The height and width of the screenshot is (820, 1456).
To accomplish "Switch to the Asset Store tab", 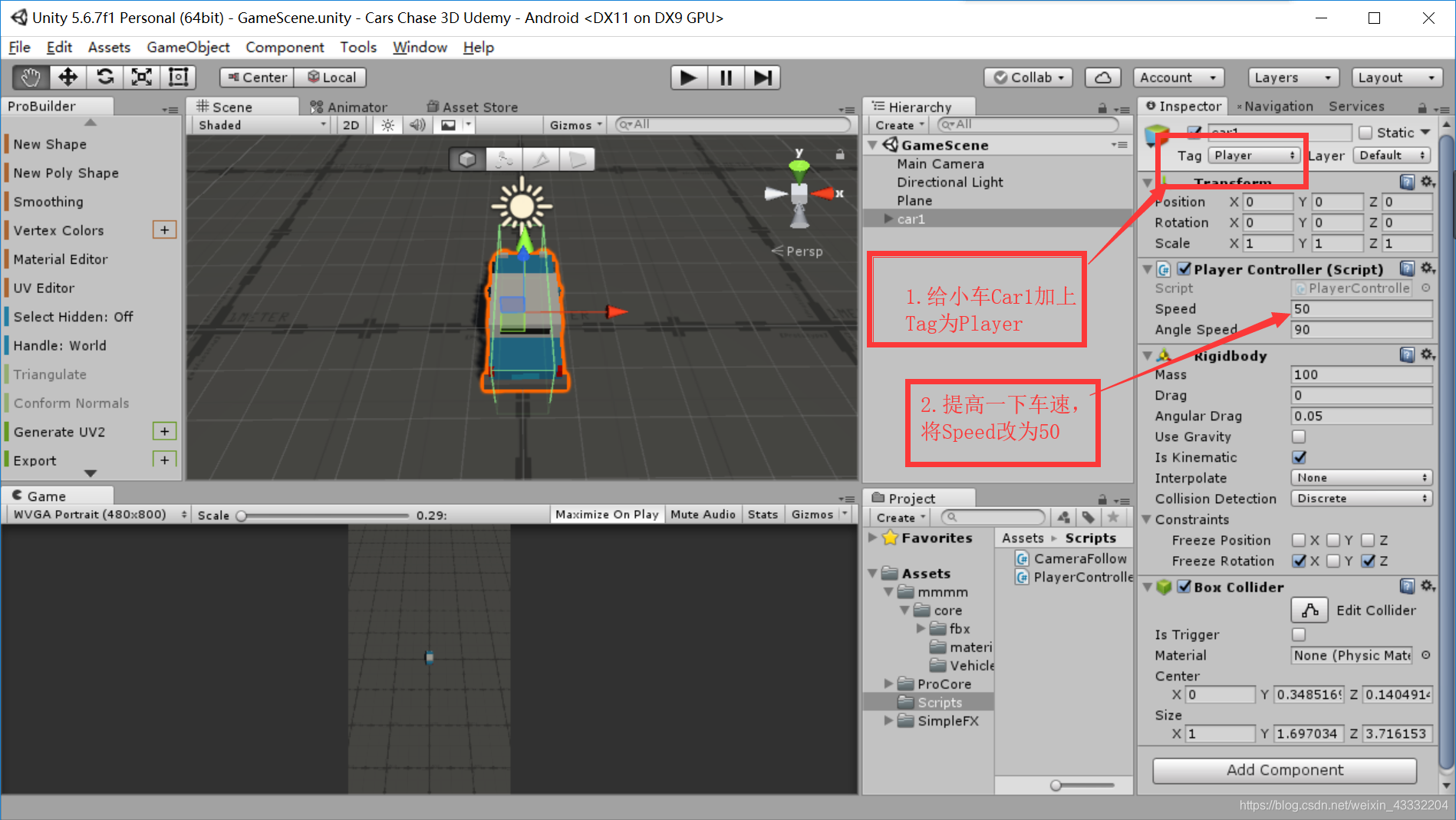I will pyautogui.click(x=473, y=107).
